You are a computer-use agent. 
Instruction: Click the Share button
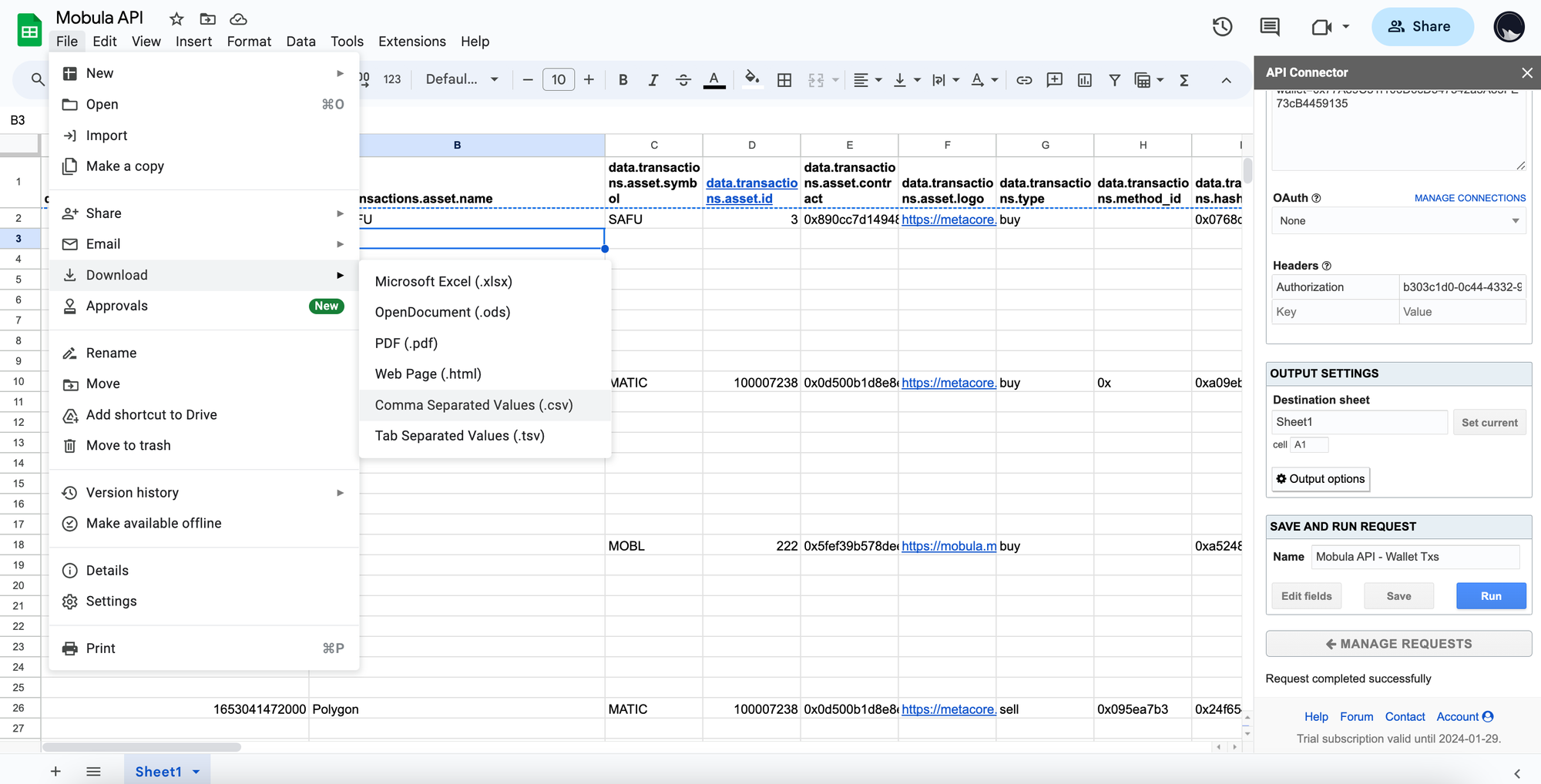1422,27
